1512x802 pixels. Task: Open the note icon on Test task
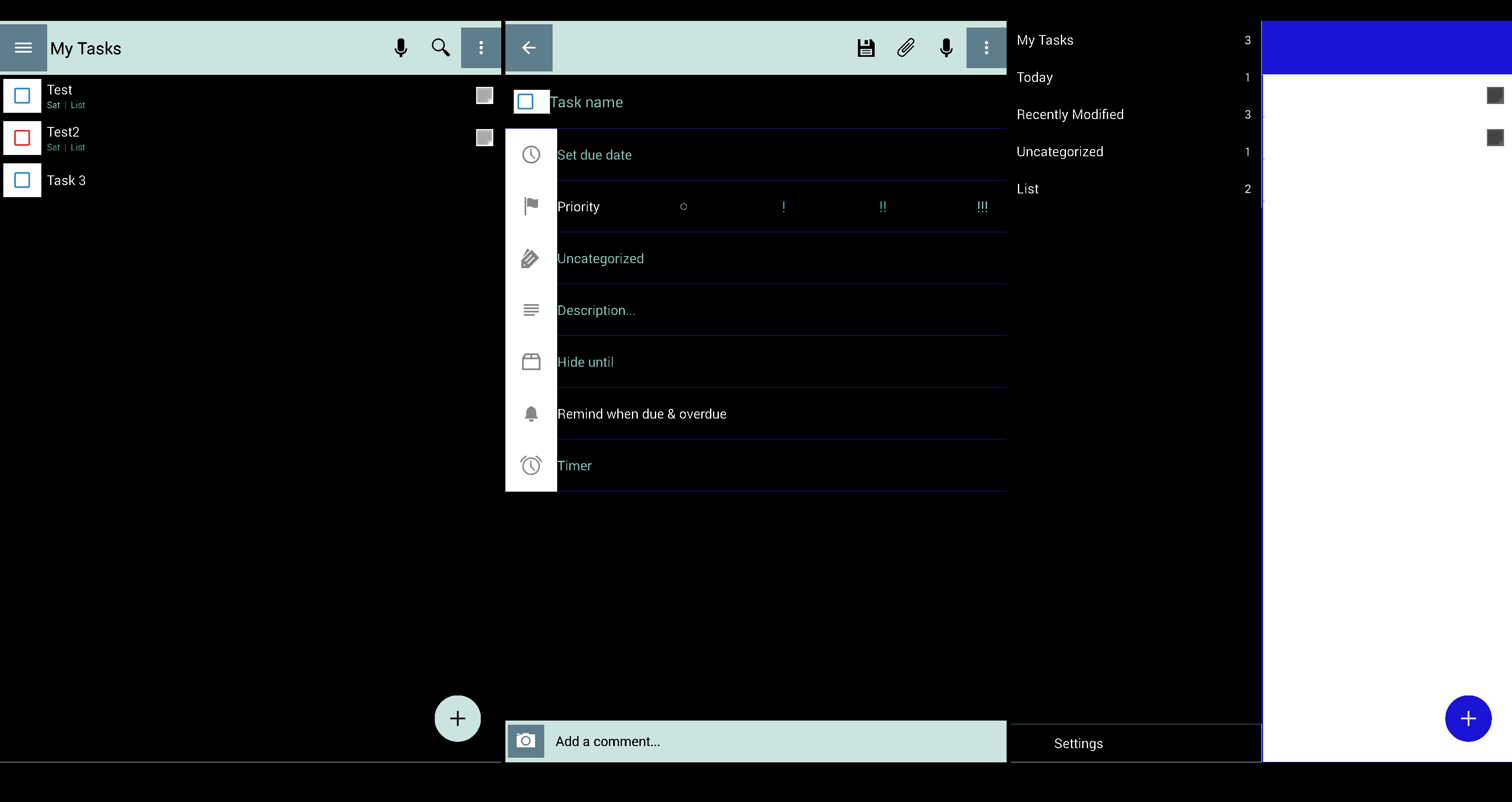click(x=484, y=95)
